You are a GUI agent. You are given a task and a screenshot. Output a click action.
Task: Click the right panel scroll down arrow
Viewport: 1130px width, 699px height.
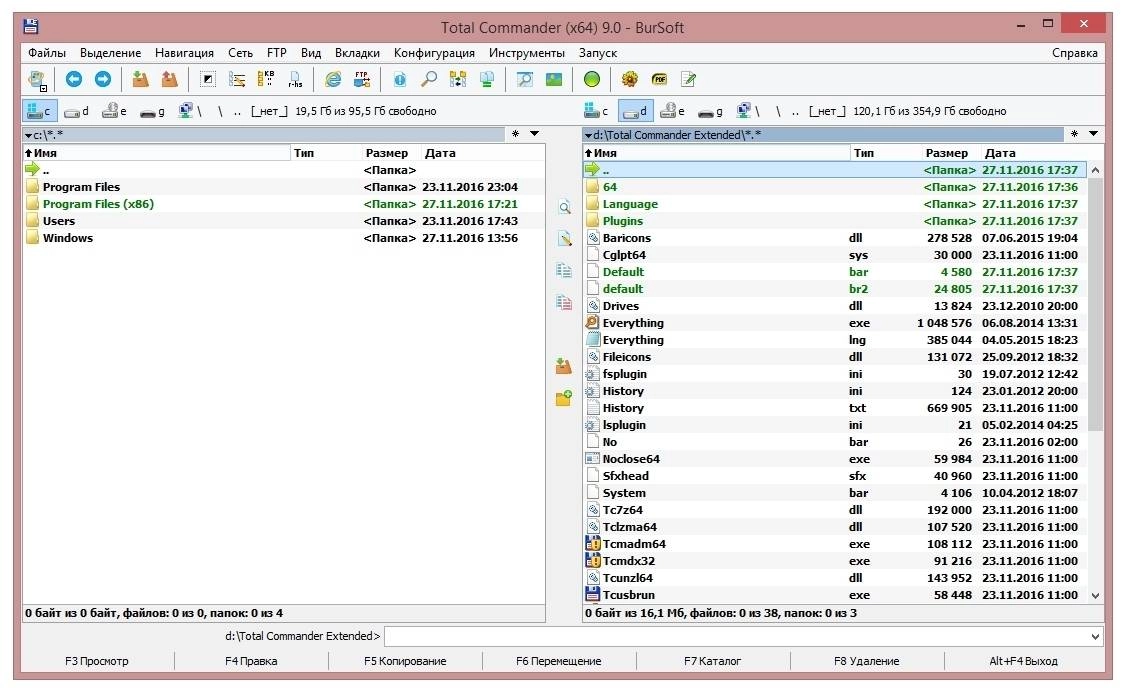pos(1095,595)
